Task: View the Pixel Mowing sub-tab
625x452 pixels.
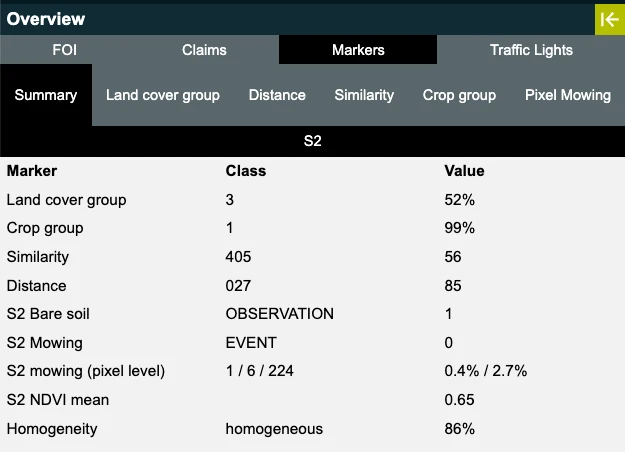Action: tap(567, 95)
